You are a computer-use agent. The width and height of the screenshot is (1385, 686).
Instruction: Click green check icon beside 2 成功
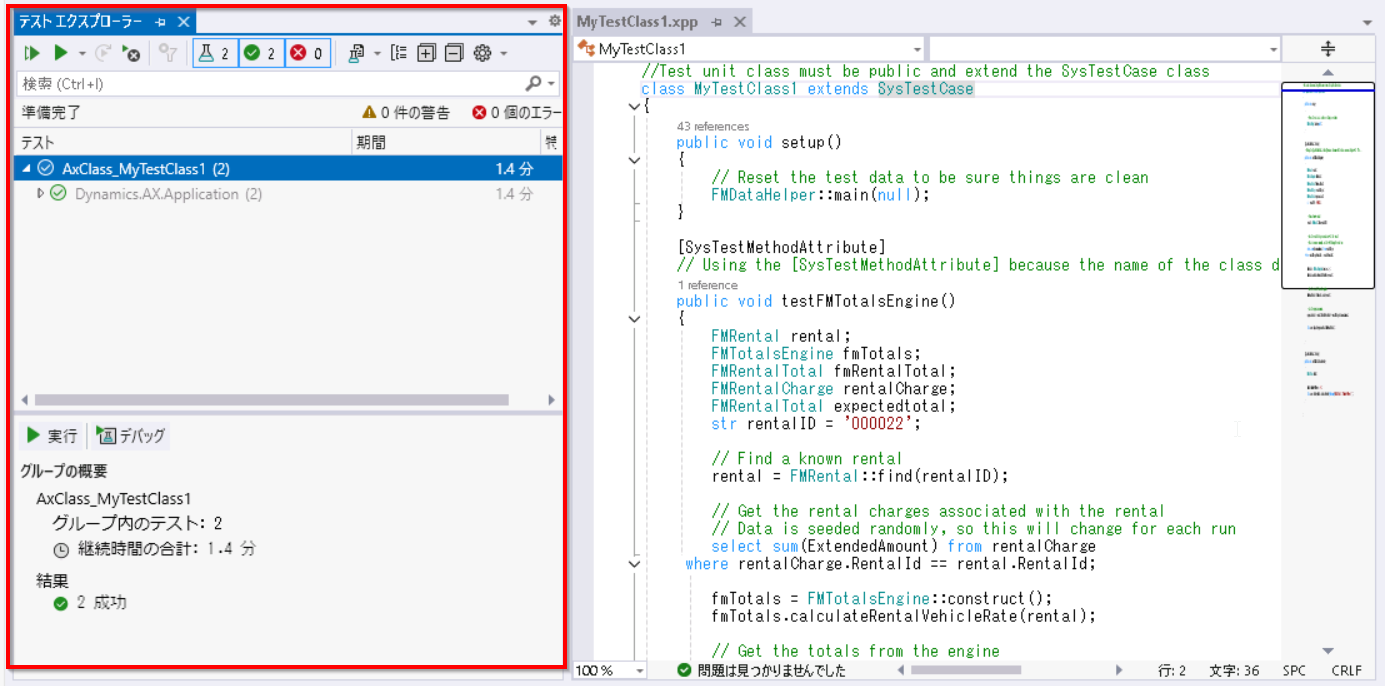[x=61, y=603]
